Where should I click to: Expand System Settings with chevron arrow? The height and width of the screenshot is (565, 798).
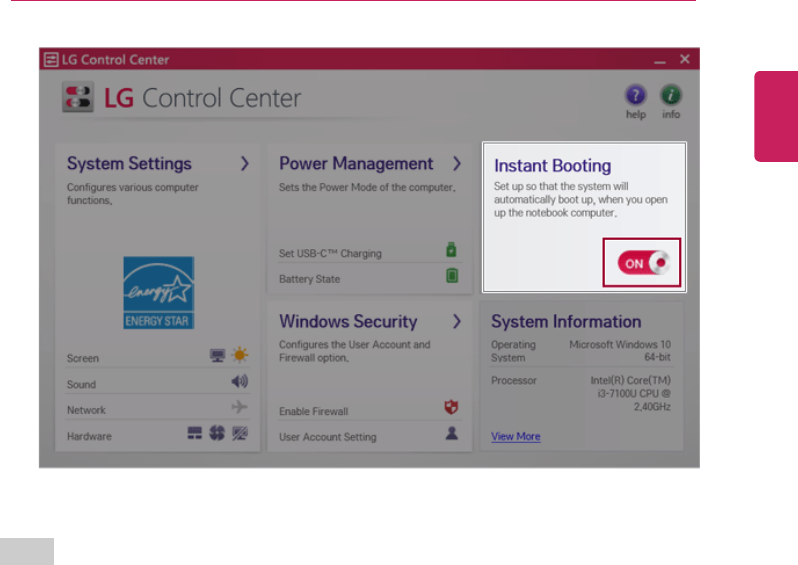tap(245, 163)
